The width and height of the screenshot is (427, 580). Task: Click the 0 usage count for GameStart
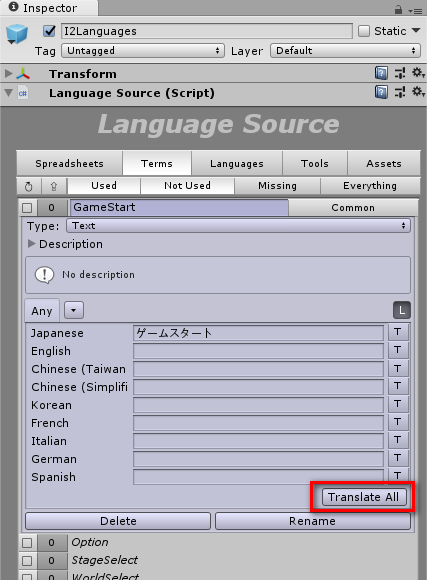click(x=52, y=208)
